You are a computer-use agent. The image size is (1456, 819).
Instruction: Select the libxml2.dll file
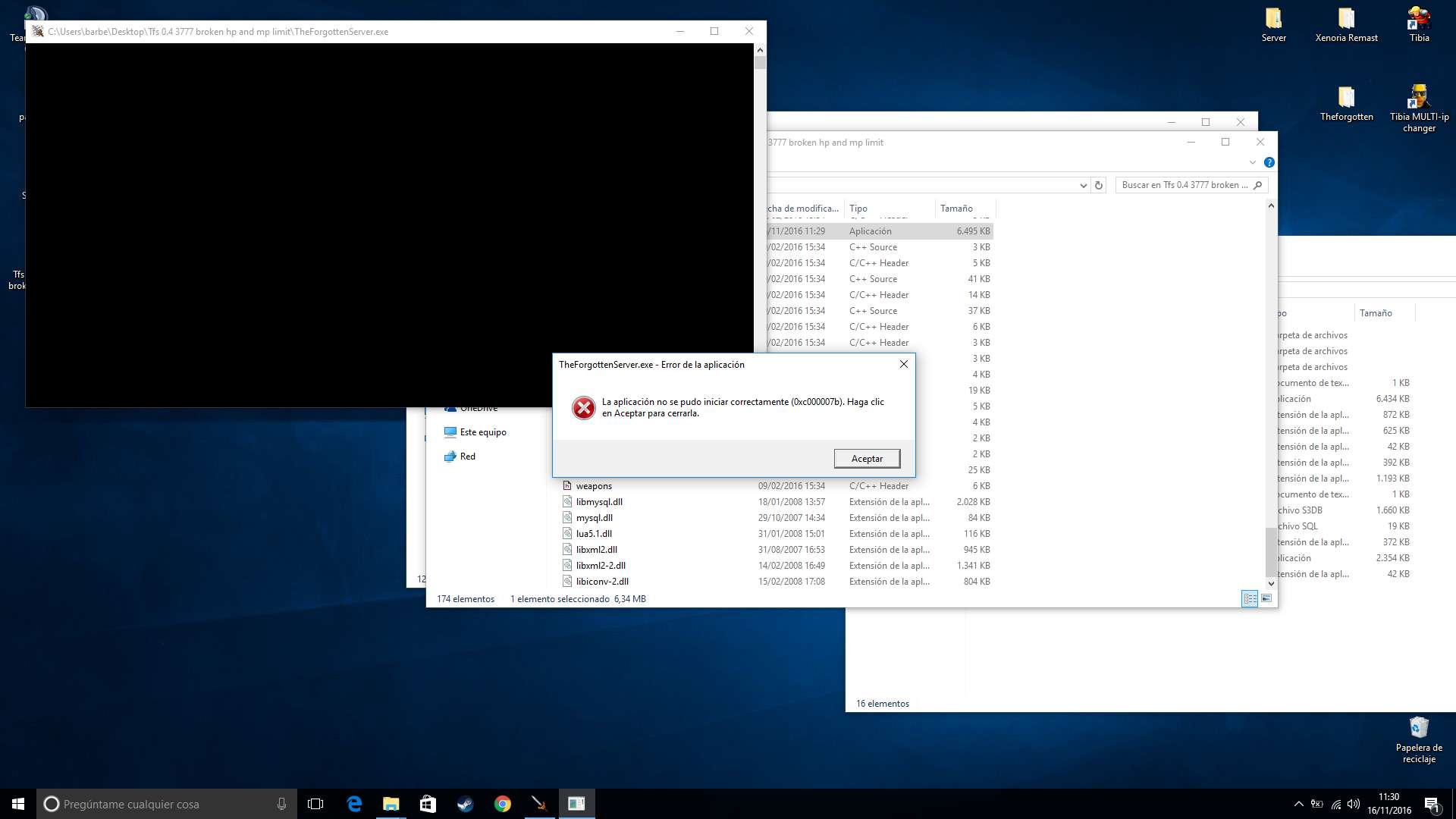(777, 550)
